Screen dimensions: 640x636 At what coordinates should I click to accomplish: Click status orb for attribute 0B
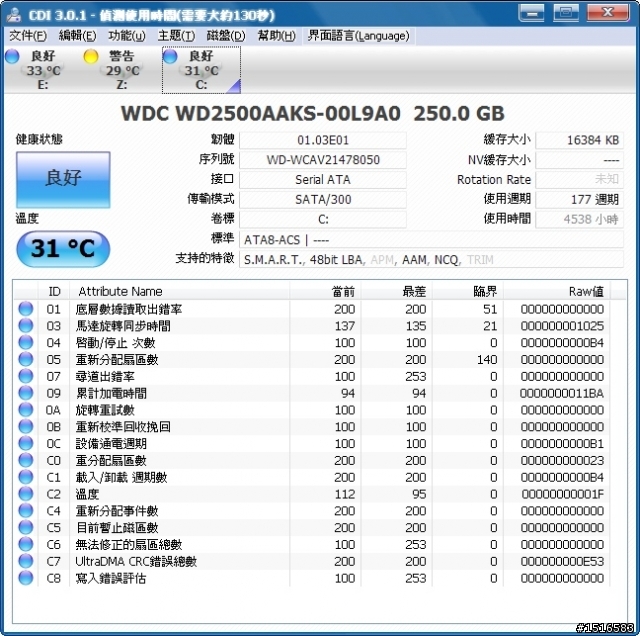26,426
